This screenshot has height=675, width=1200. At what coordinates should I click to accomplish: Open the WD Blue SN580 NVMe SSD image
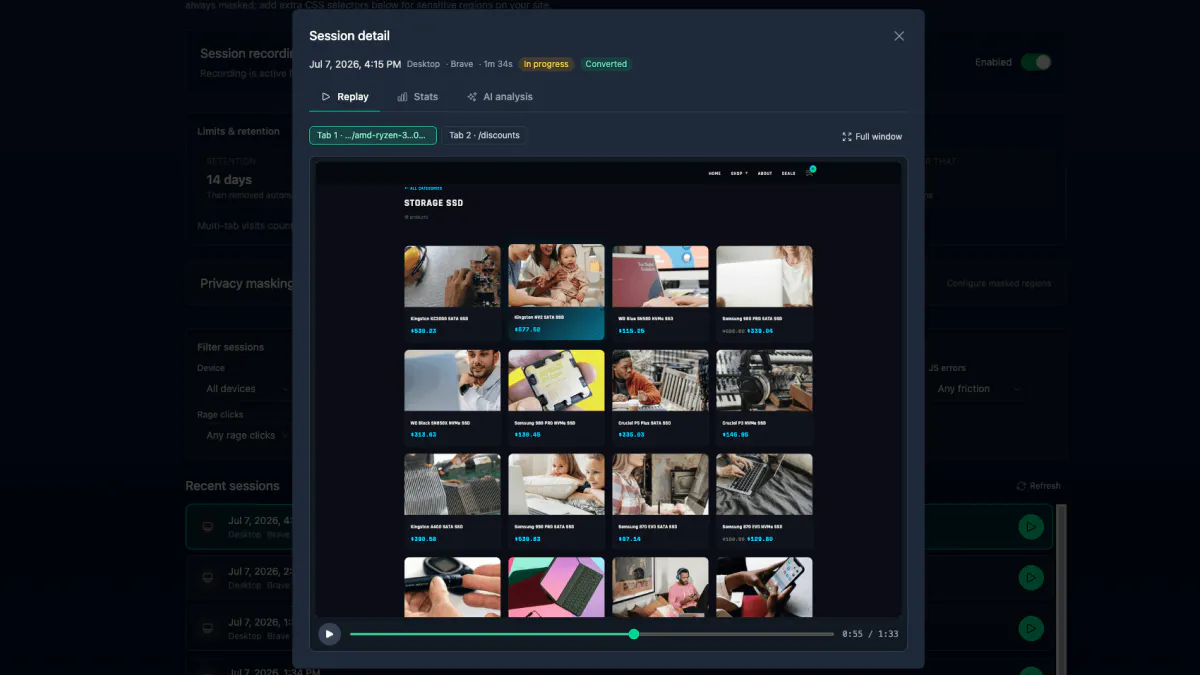point(660,276)
